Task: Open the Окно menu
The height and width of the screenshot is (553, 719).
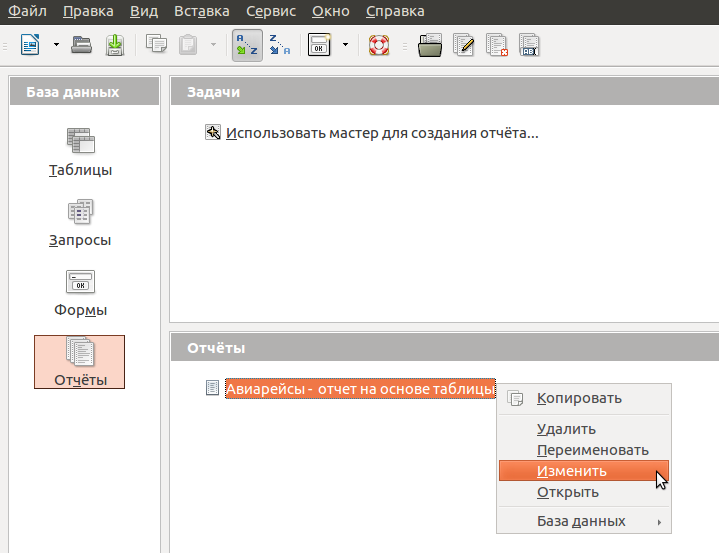Action: pos(331,11)
